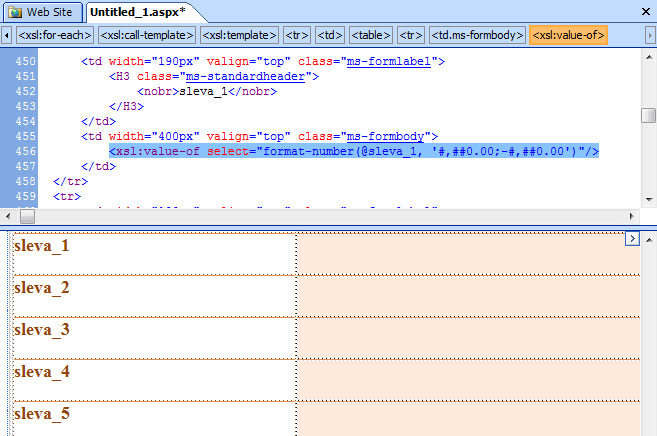Select the first tr tag breadcrumb
This screenshot has width=657, height=436.
click(297, 35)
